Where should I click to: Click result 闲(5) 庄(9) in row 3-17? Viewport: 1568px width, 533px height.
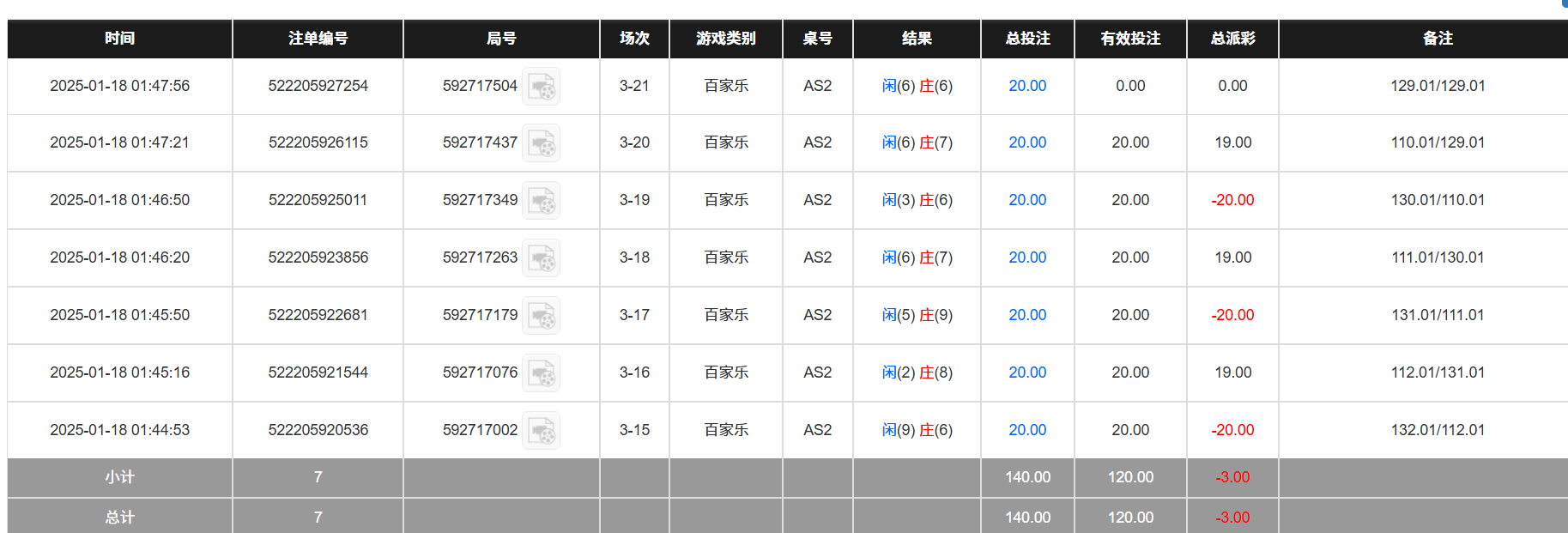917,315
